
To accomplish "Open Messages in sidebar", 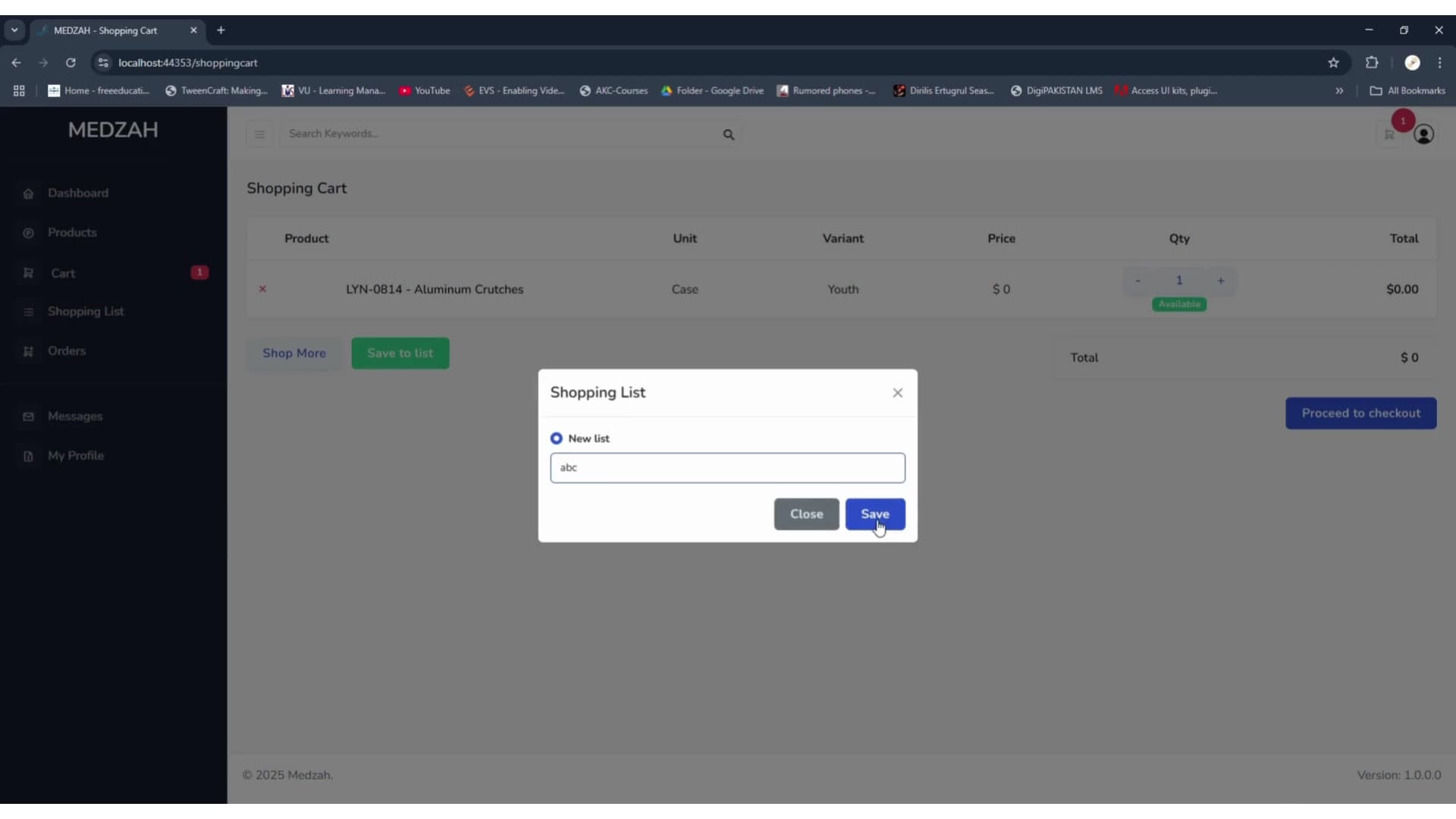I will 75,416.
